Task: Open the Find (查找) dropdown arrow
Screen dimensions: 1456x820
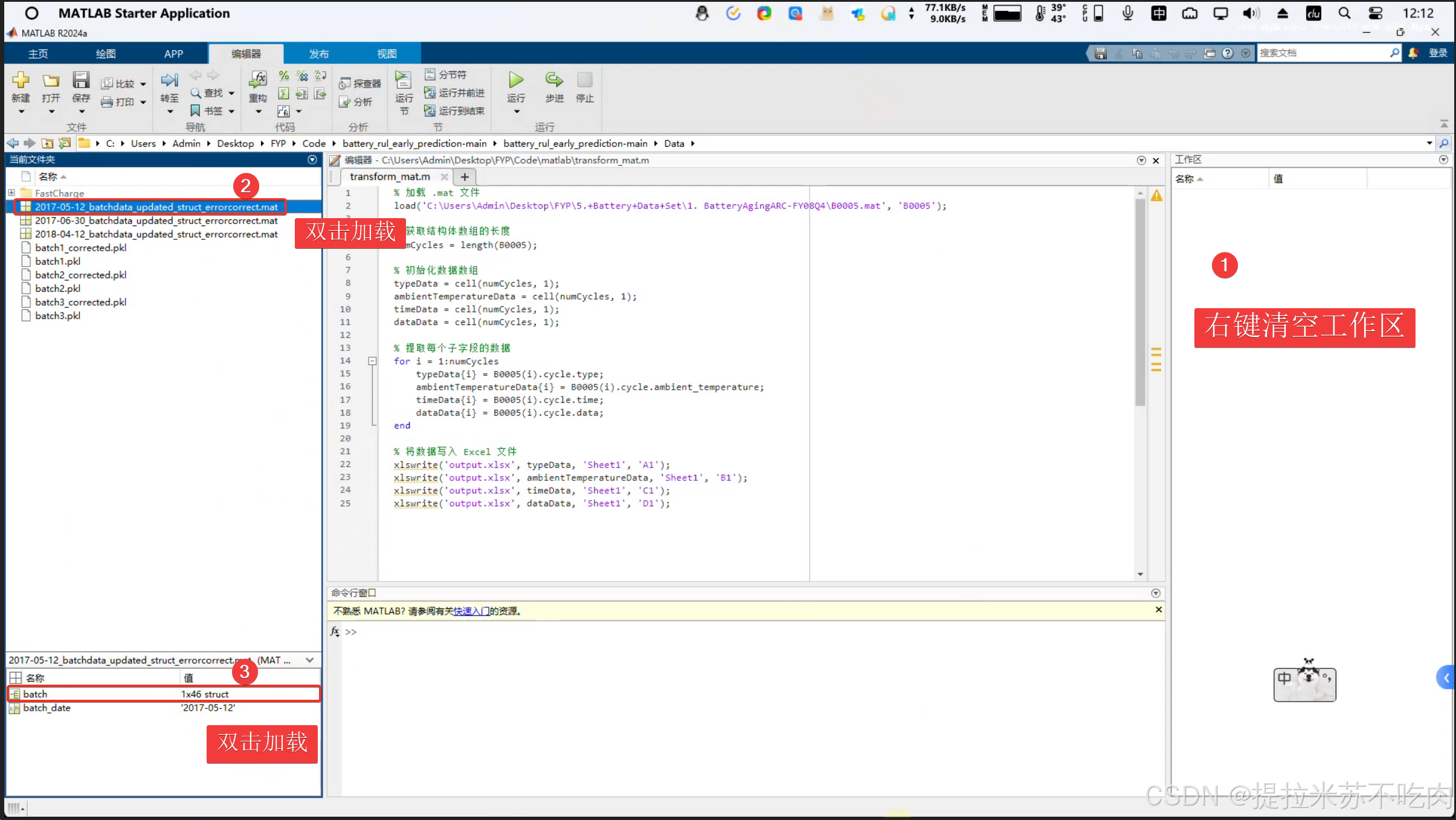Action: click(x=231, y=93)
